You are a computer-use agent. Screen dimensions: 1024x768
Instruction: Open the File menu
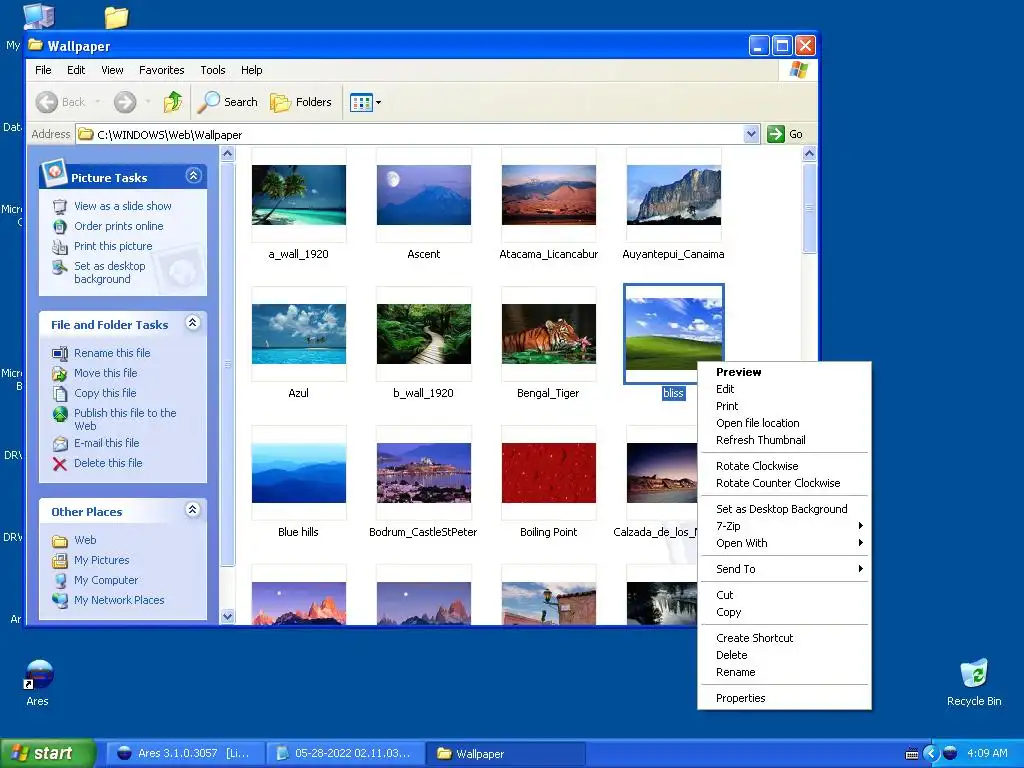point(43,70)
